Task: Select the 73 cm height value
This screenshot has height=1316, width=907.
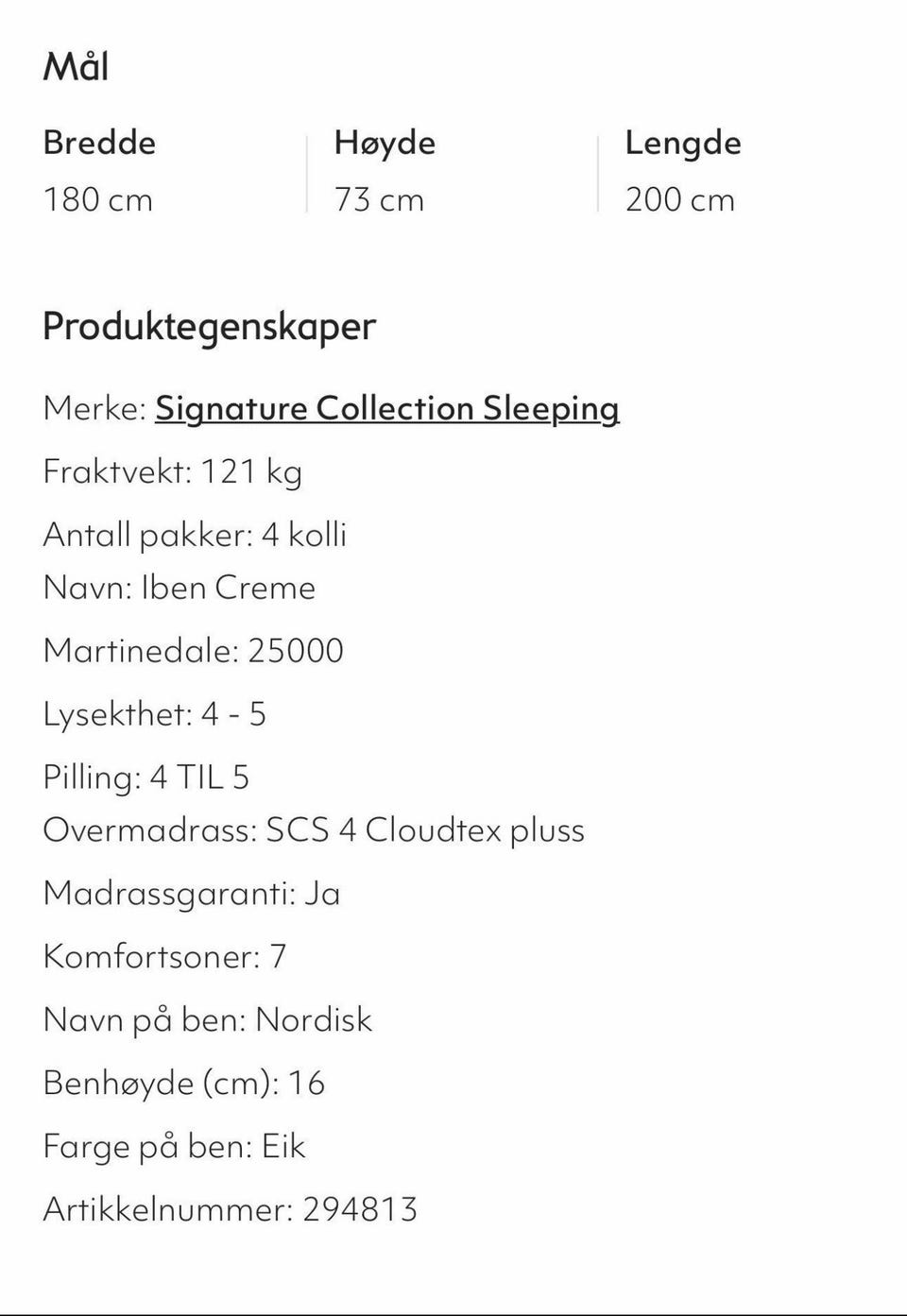Action: pyautogui.click(x=379, y=199)
